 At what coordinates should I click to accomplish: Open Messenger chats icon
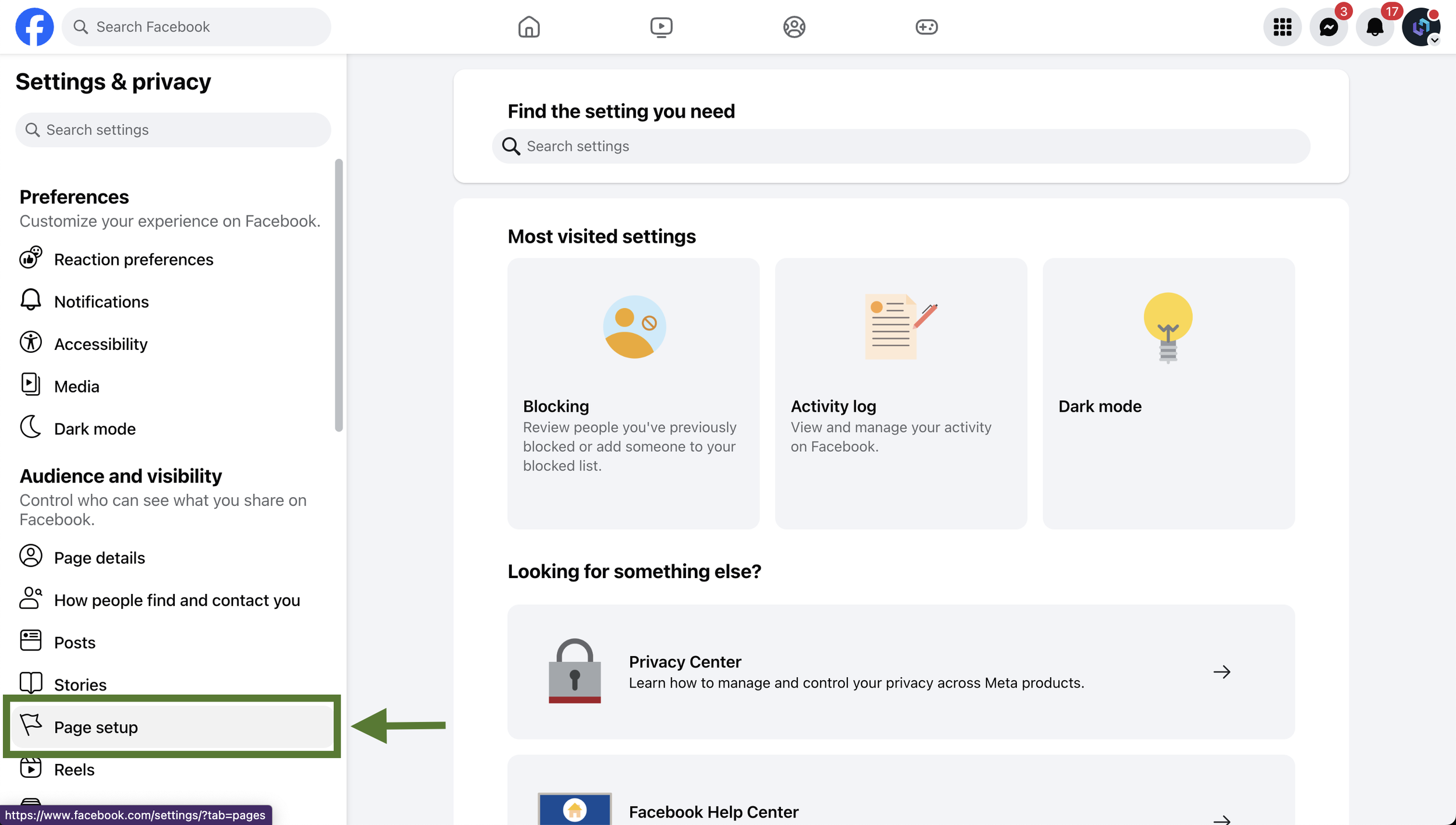pyautogui.click(x=1328, y=27)
